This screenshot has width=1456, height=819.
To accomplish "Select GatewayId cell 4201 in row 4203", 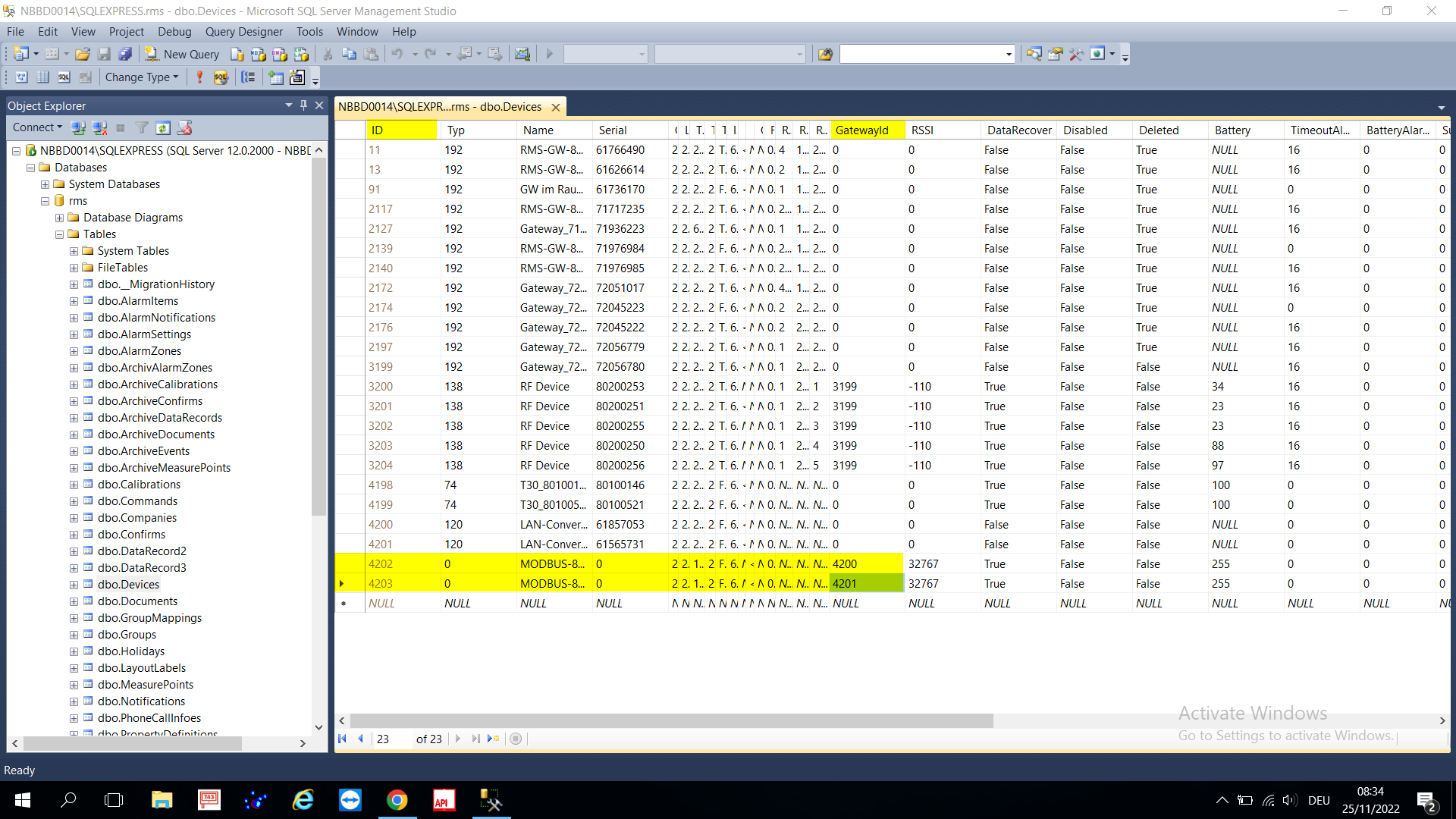I will (867, 584).
